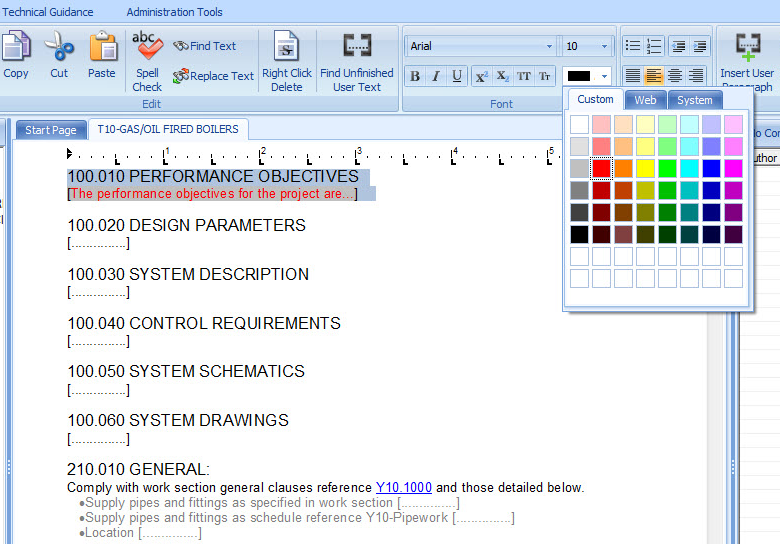Open the font size 10 dropdown

[x=604, y=46]
